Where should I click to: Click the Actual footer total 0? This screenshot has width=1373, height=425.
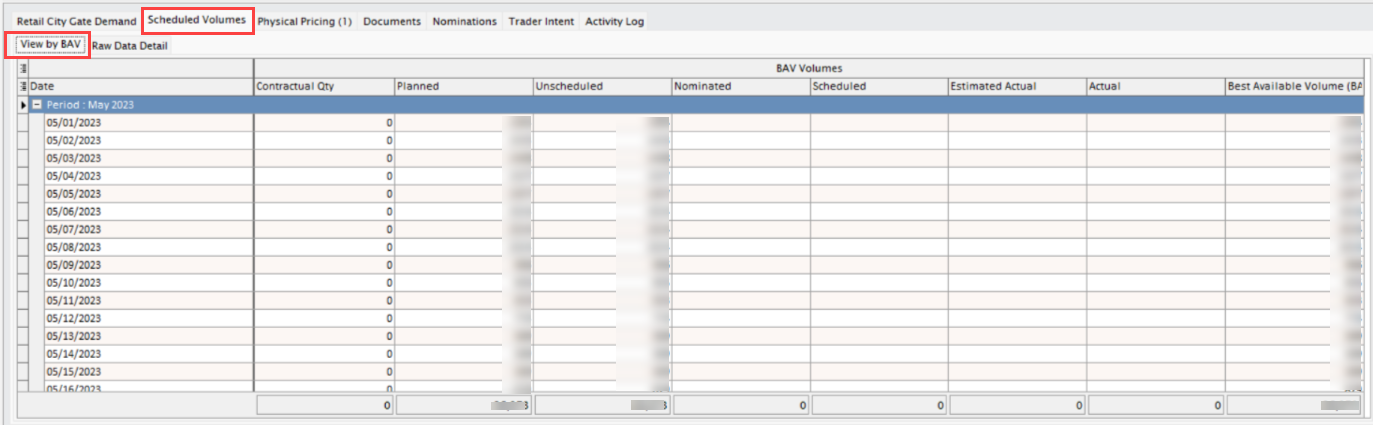pos(1156,406)
